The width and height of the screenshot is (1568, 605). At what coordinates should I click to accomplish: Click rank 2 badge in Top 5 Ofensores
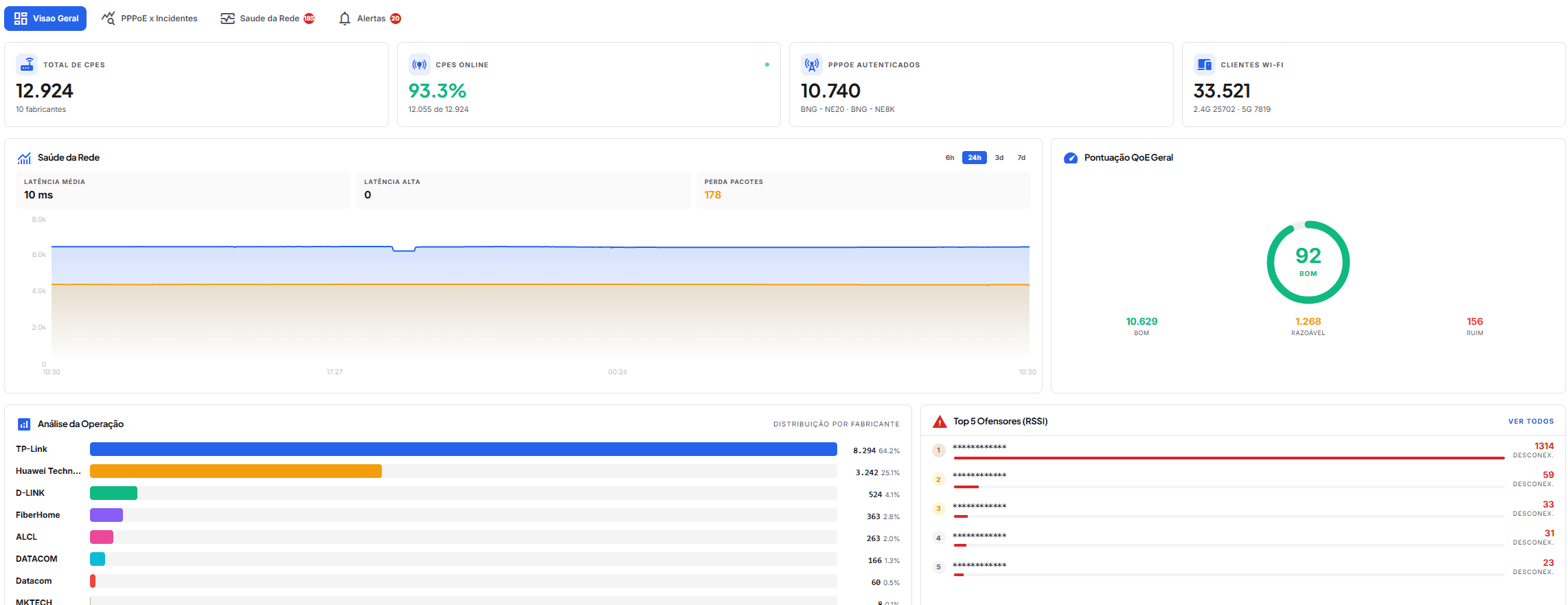click(939, 479)
